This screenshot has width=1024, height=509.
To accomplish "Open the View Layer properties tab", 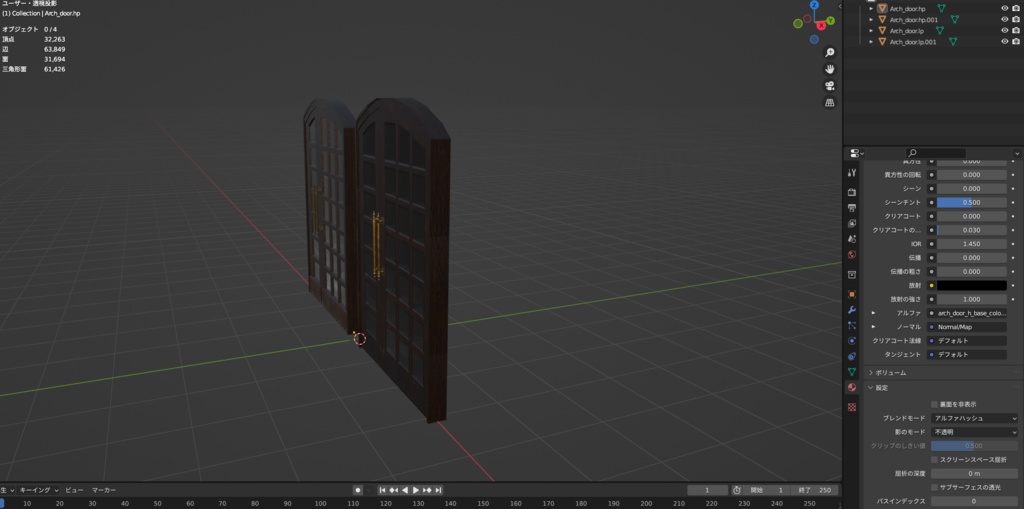I will coord(852,223).
